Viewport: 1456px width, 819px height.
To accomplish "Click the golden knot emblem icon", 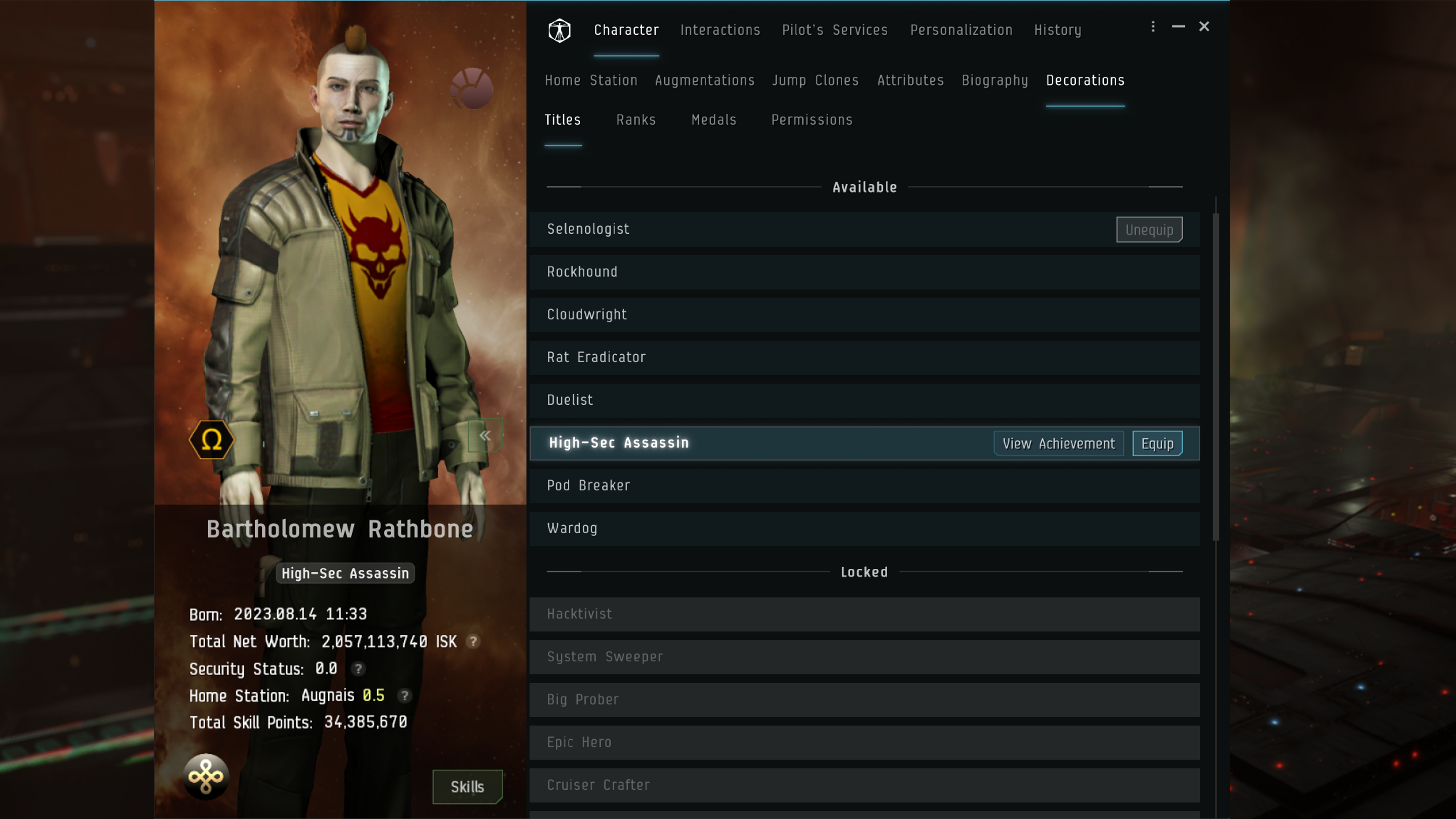I will pos(206,777).
